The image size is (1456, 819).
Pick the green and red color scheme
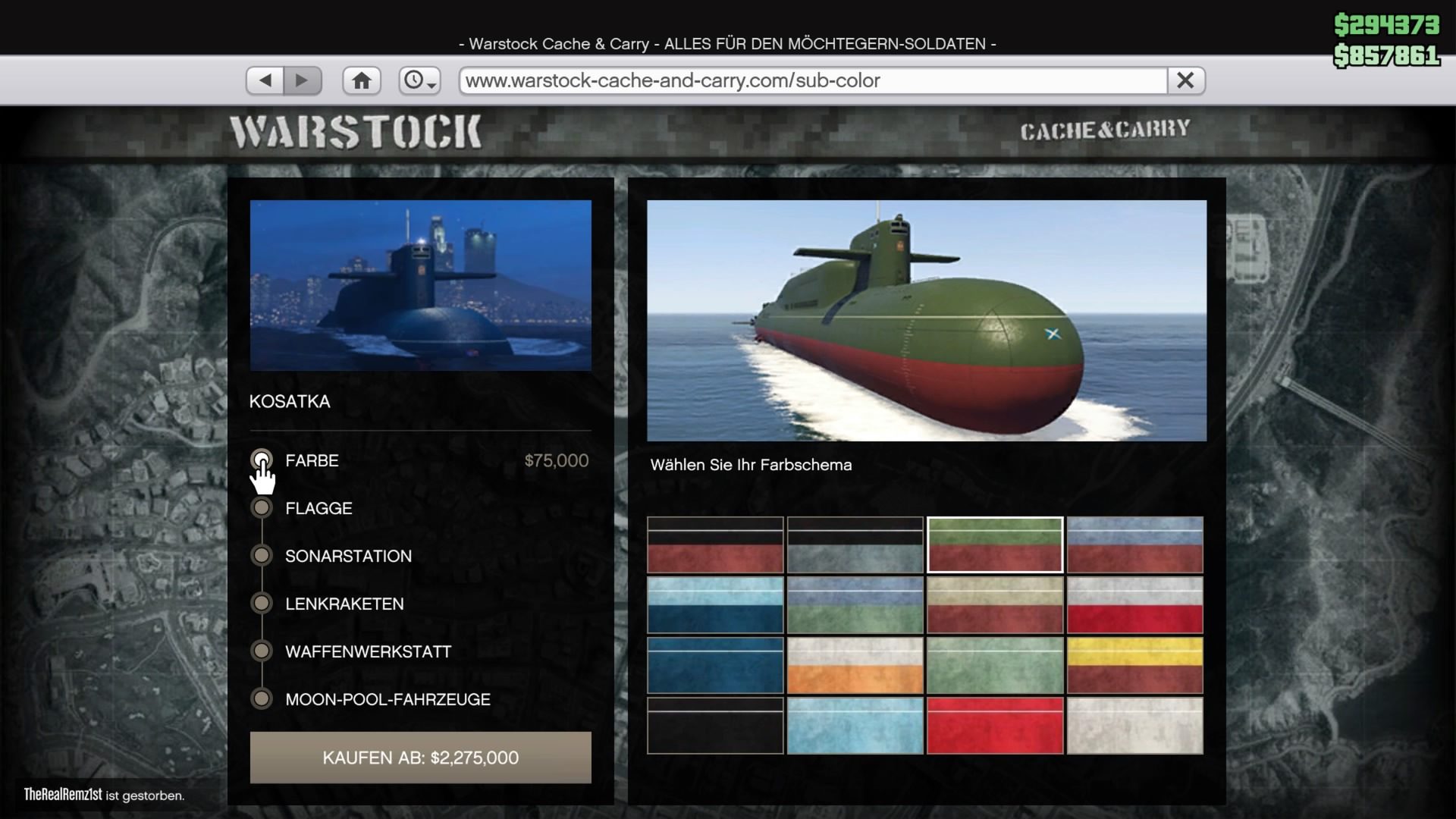coord(994,544)
